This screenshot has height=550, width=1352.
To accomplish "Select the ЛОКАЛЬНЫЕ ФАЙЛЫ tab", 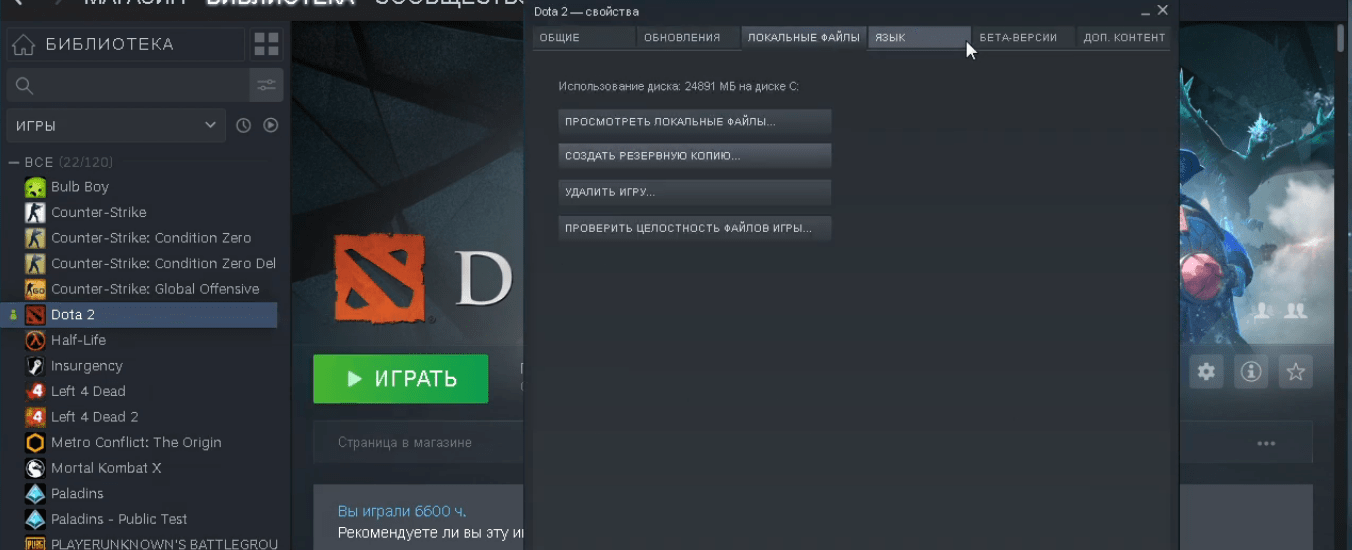I will click(803, 37).
